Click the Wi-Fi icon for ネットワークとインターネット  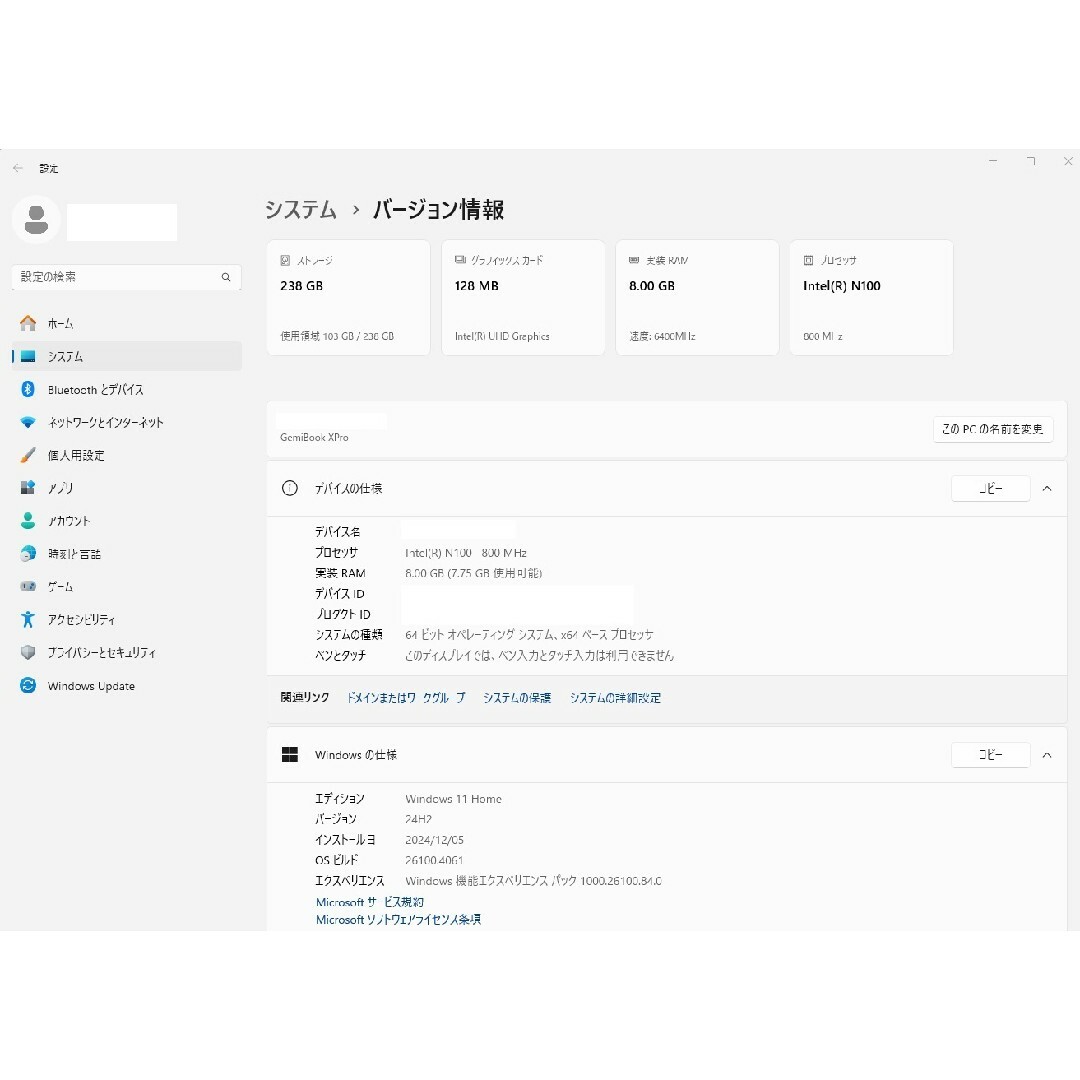[28, 422]
